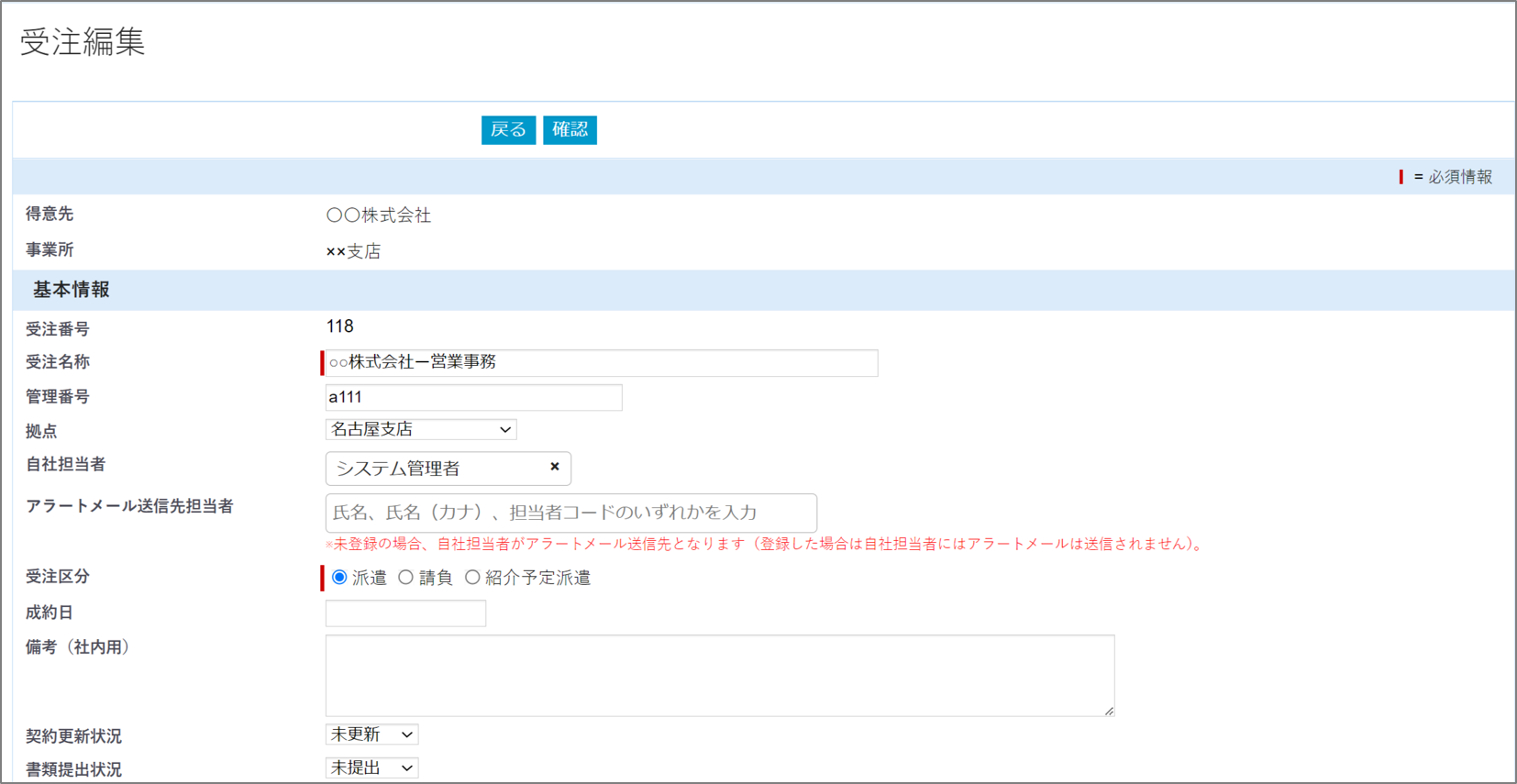
Task: Click the 得意先 value ○○株式会社
Action: [x=379, y=215]
